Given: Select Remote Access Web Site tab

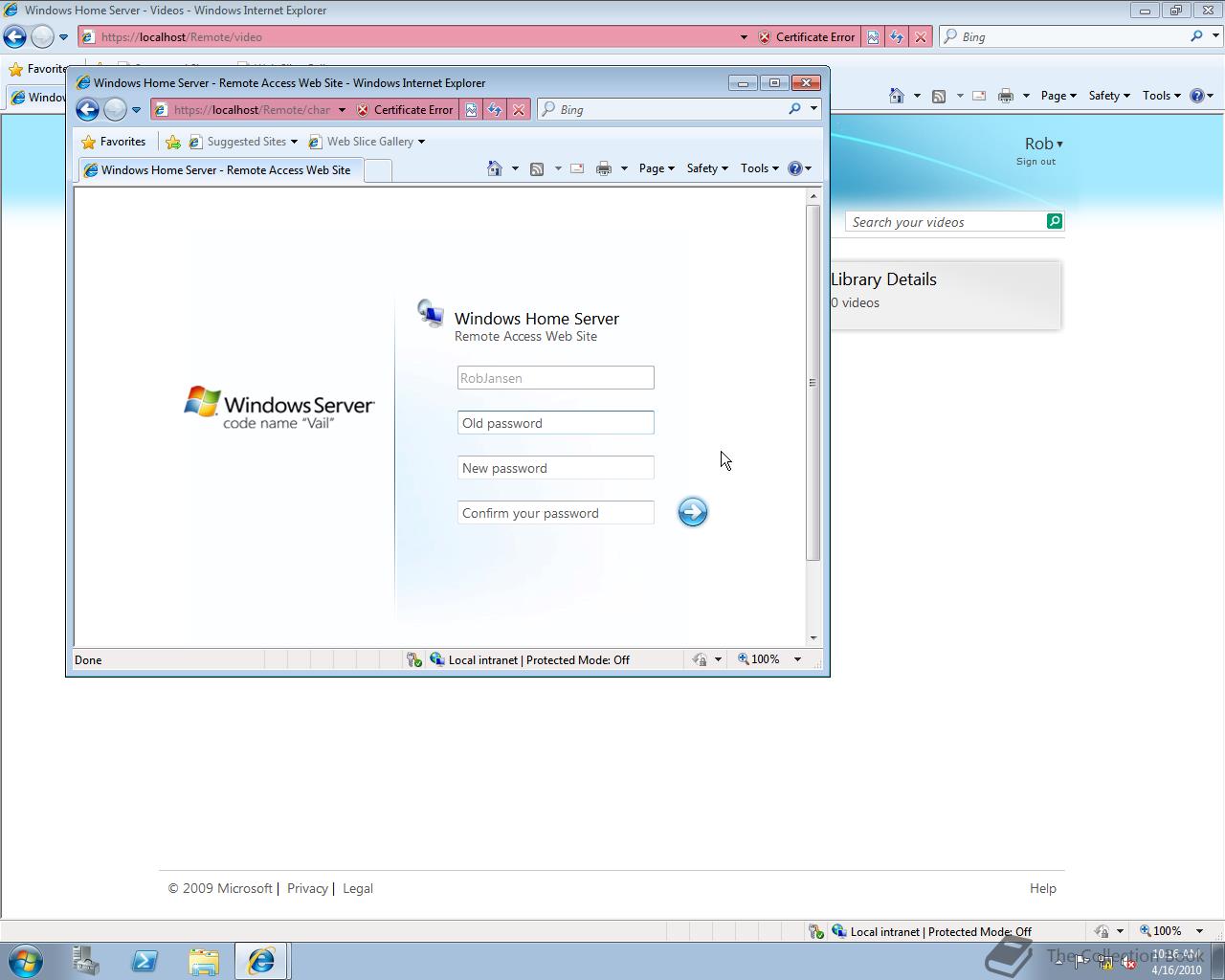Looking at the screenshot, I should click(x=220, y=170).
